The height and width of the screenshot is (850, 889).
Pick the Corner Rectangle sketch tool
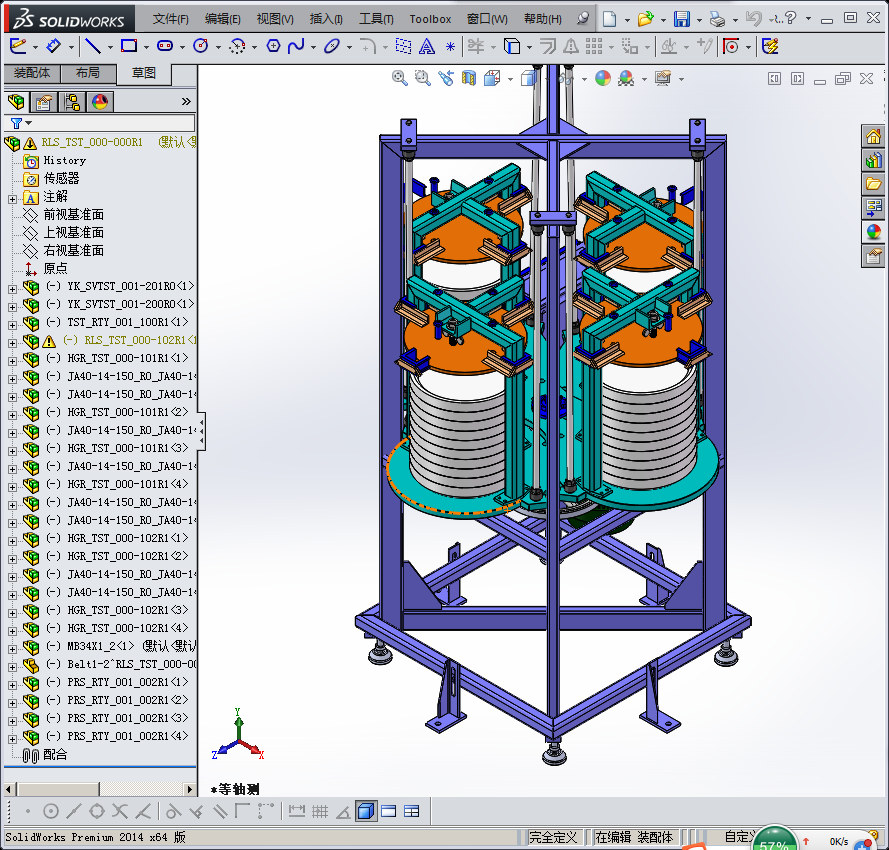[128, 46]
